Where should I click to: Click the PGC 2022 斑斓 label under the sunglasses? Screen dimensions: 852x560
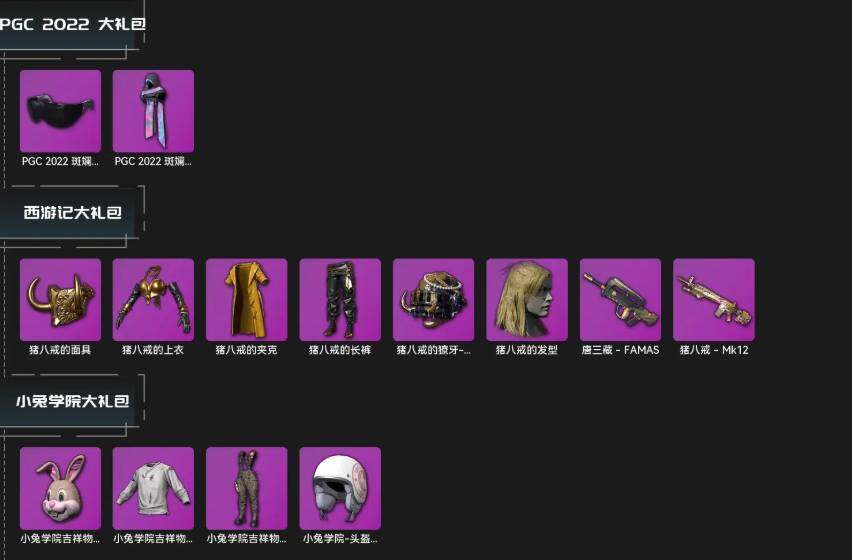(x=60, y=161)
